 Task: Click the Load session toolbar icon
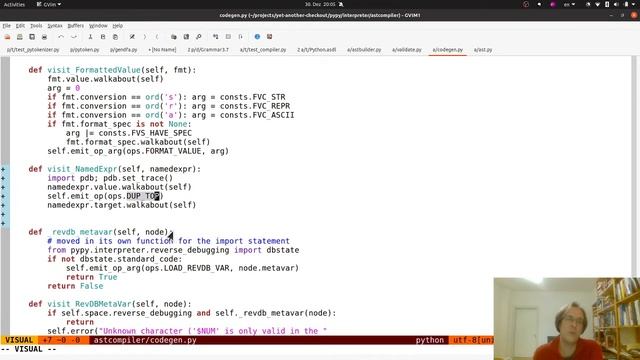174,37
